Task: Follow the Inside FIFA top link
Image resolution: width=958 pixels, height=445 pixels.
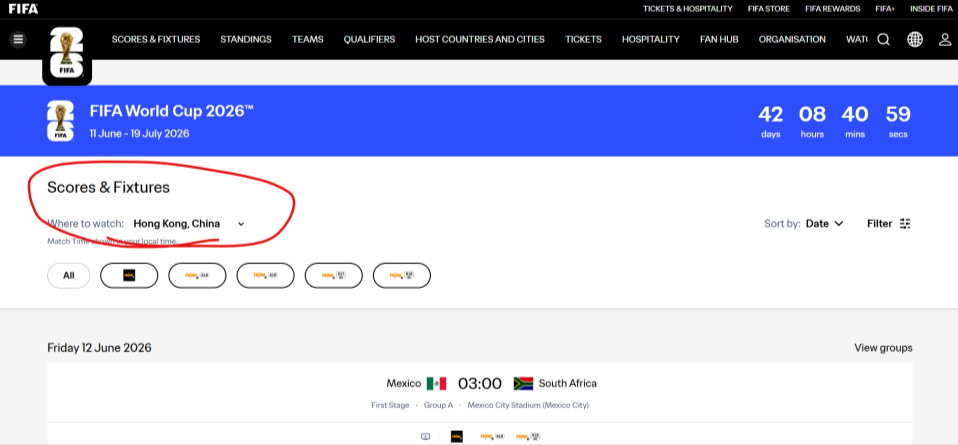Action: tap(931, 9)
